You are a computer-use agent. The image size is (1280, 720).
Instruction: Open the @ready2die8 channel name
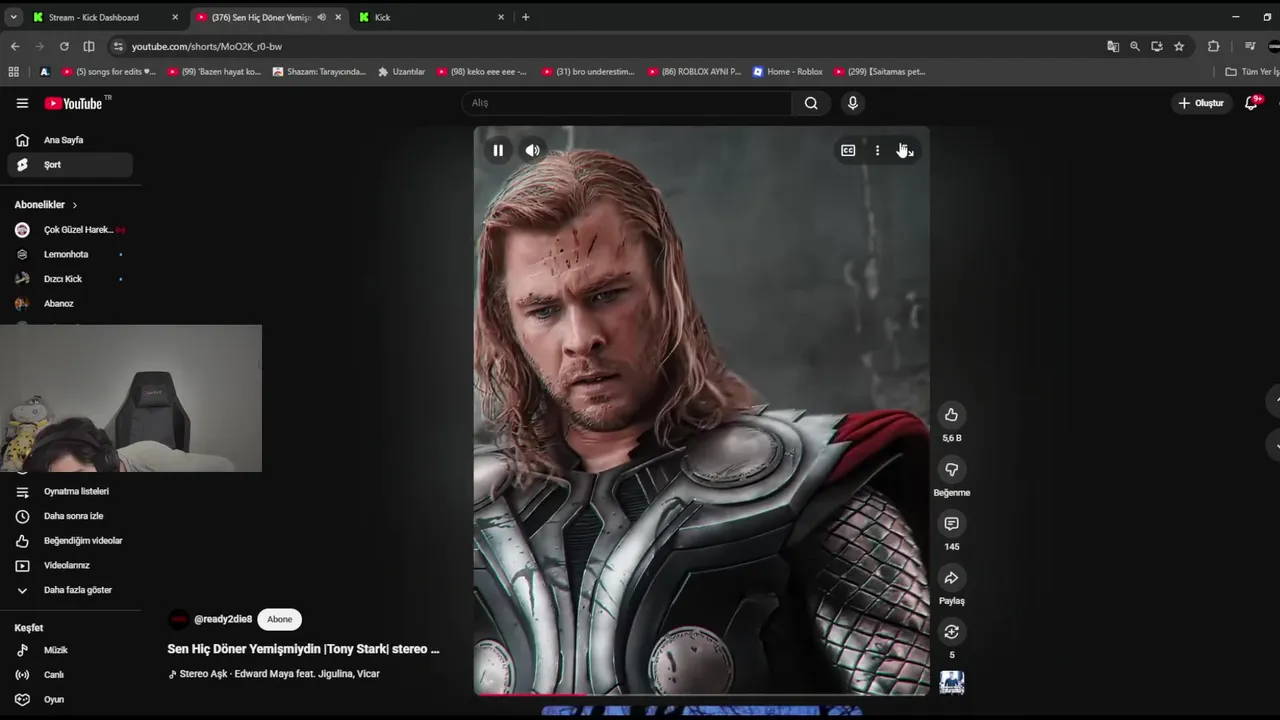[223, 619]
